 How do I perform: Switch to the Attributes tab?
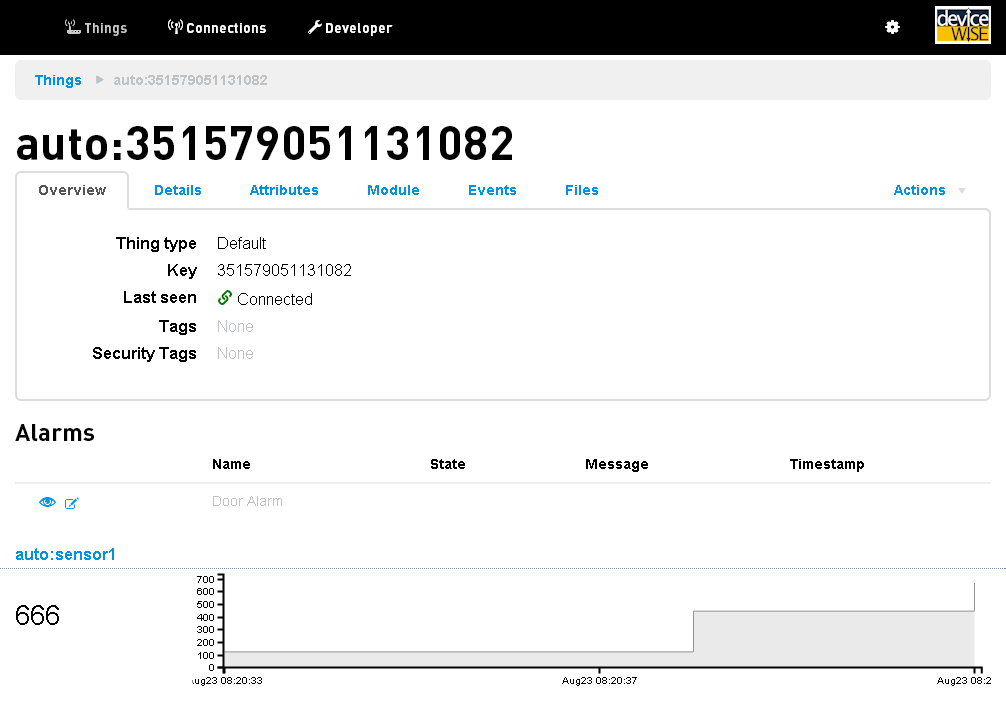tap(284, 190)
